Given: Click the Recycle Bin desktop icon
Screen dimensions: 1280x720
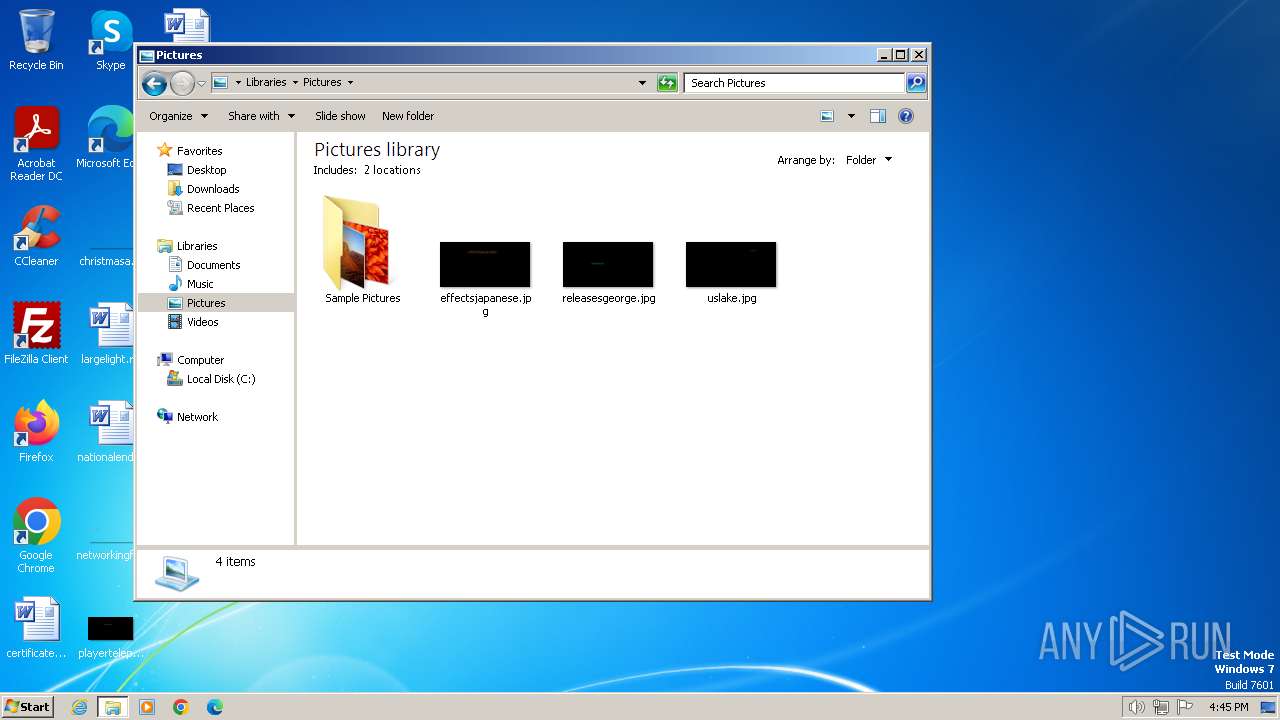Looking at the screenshot, I should click(x=36, y=40).
